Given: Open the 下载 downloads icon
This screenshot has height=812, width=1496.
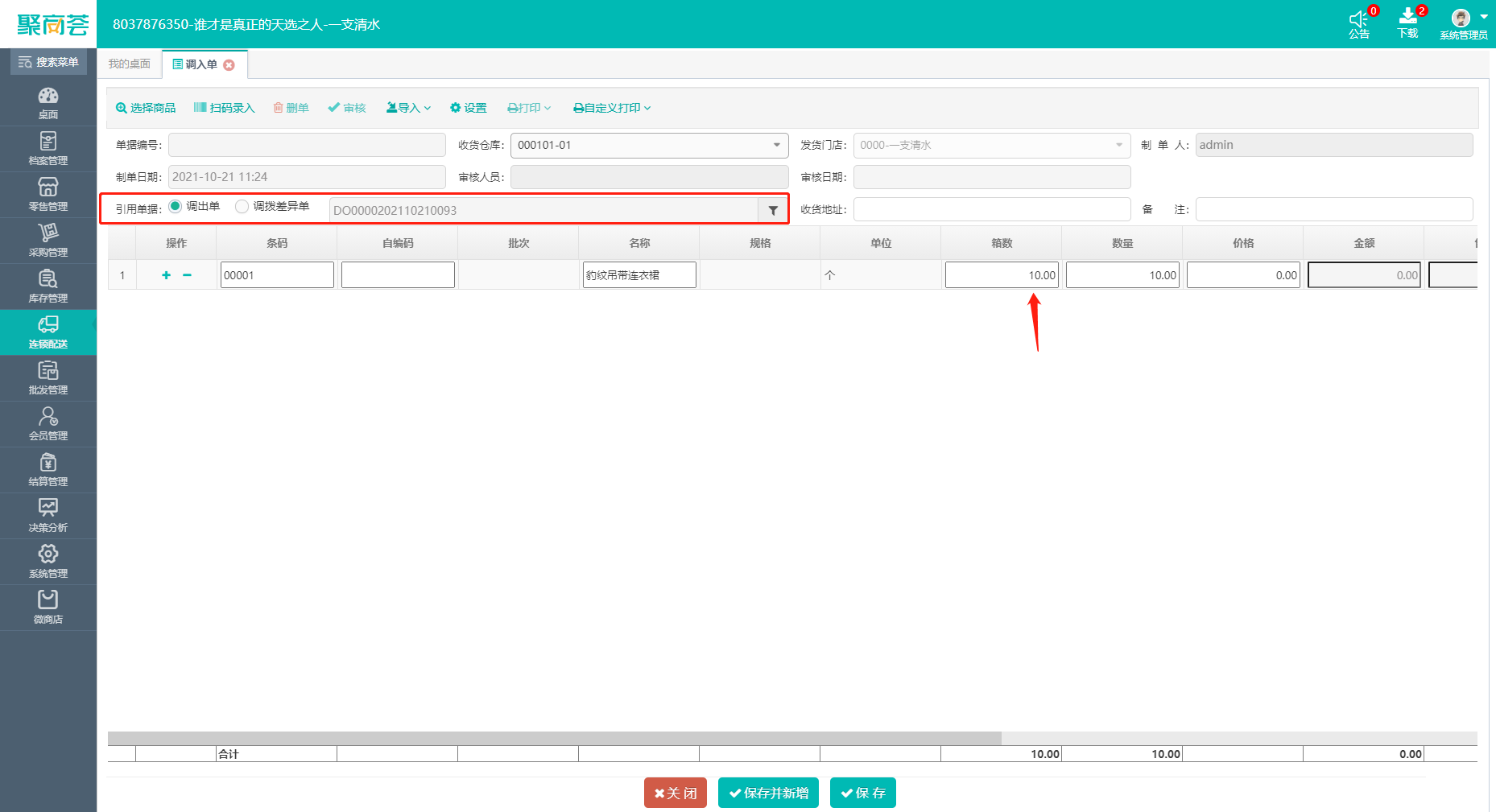Looking at the screenshot, I should click(1408, 24).
